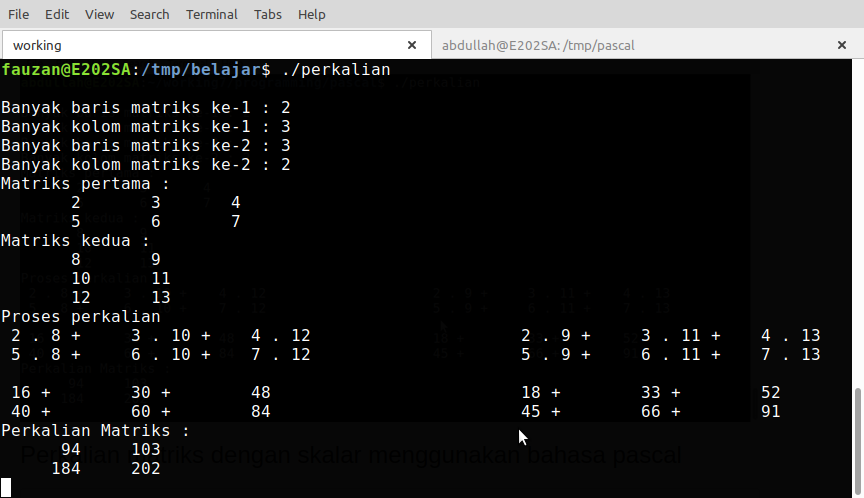Click the "Perkalian Matriks :" result heading
Viewport: 864px width, 498px height.
point(95,430)
